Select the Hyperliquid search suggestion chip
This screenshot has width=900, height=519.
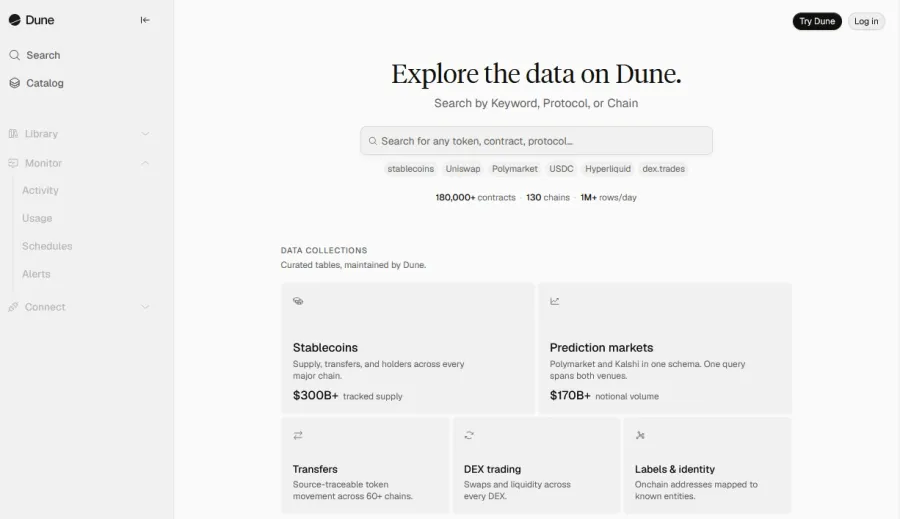pos(608,169)
